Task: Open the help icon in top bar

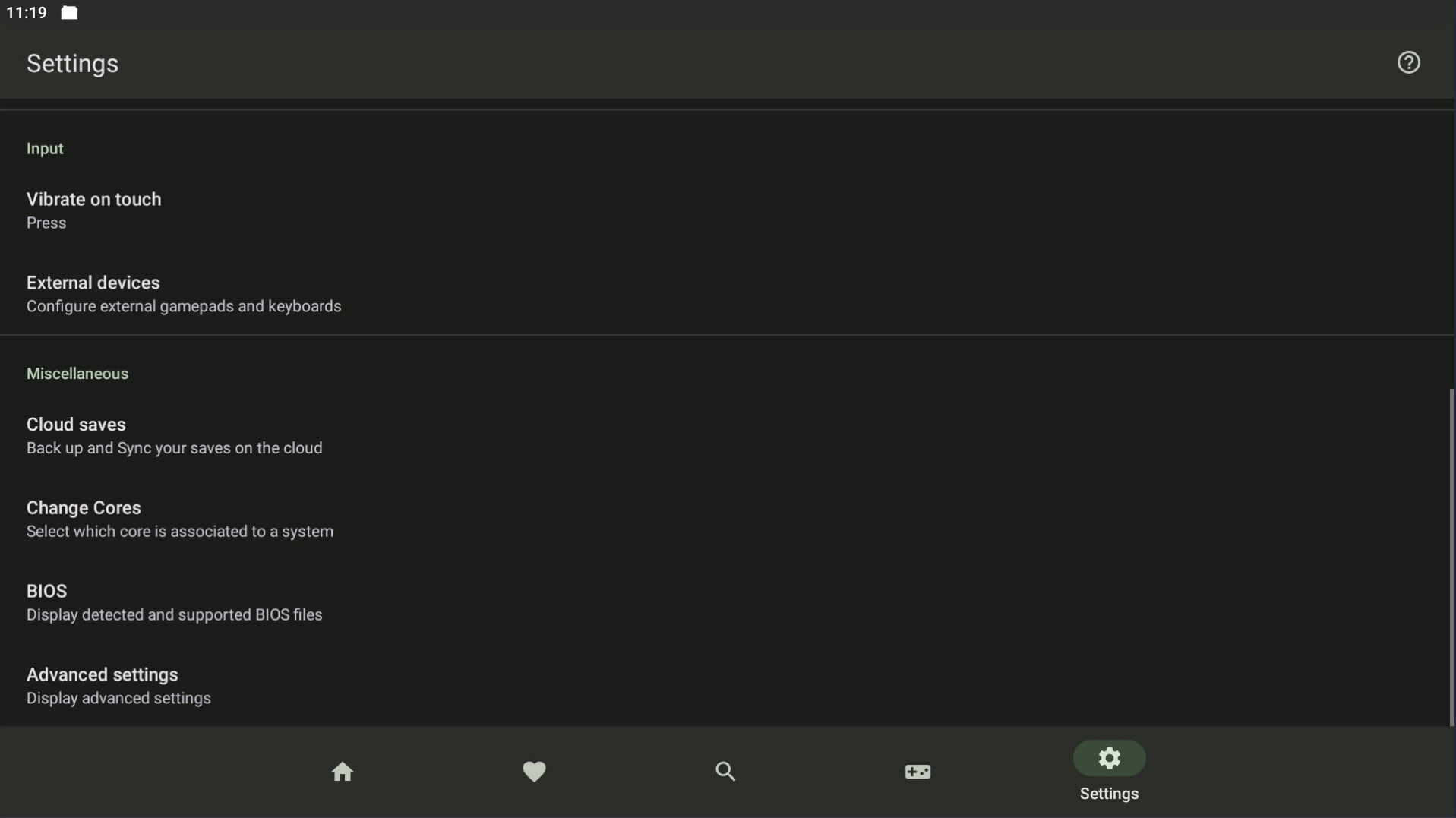Action: click(1408, 62)
